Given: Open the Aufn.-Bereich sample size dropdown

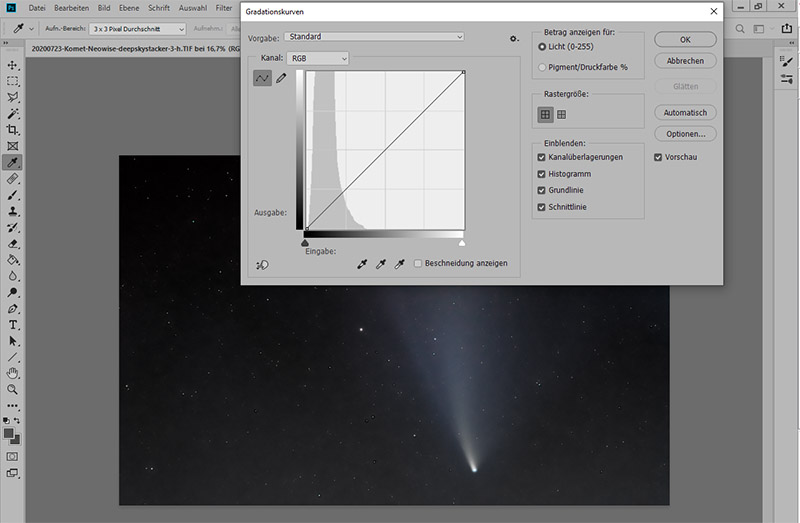Looking at the screenshot, I should [137, 29].
